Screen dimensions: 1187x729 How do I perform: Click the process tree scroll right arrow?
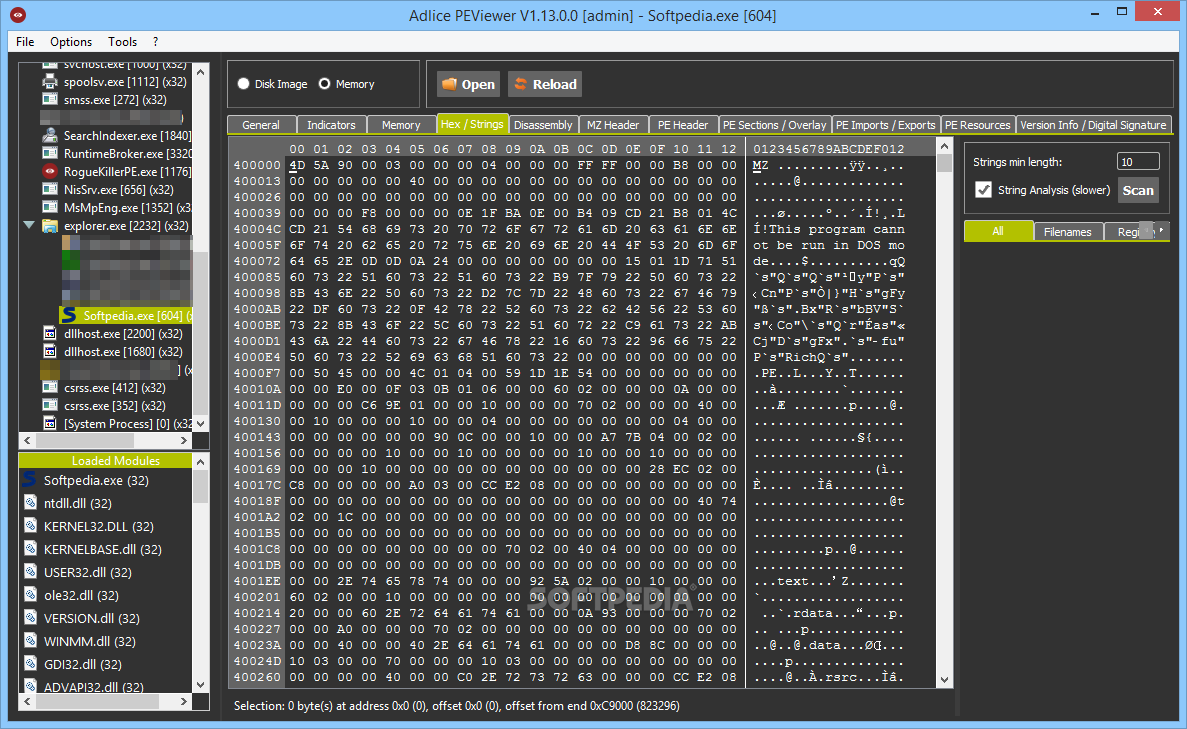tap(184, 440)
